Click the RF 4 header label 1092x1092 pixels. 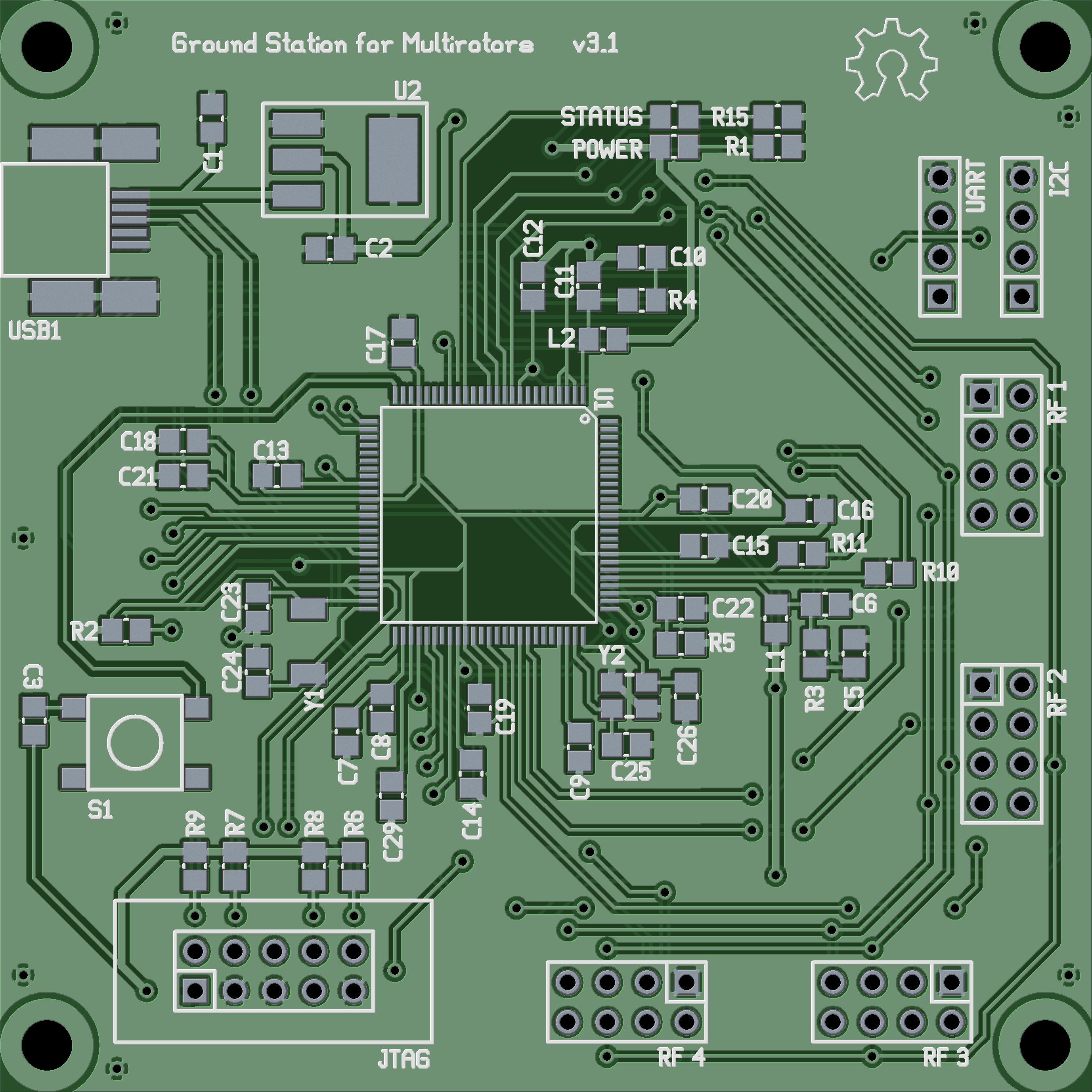[x=682, y=1058]
